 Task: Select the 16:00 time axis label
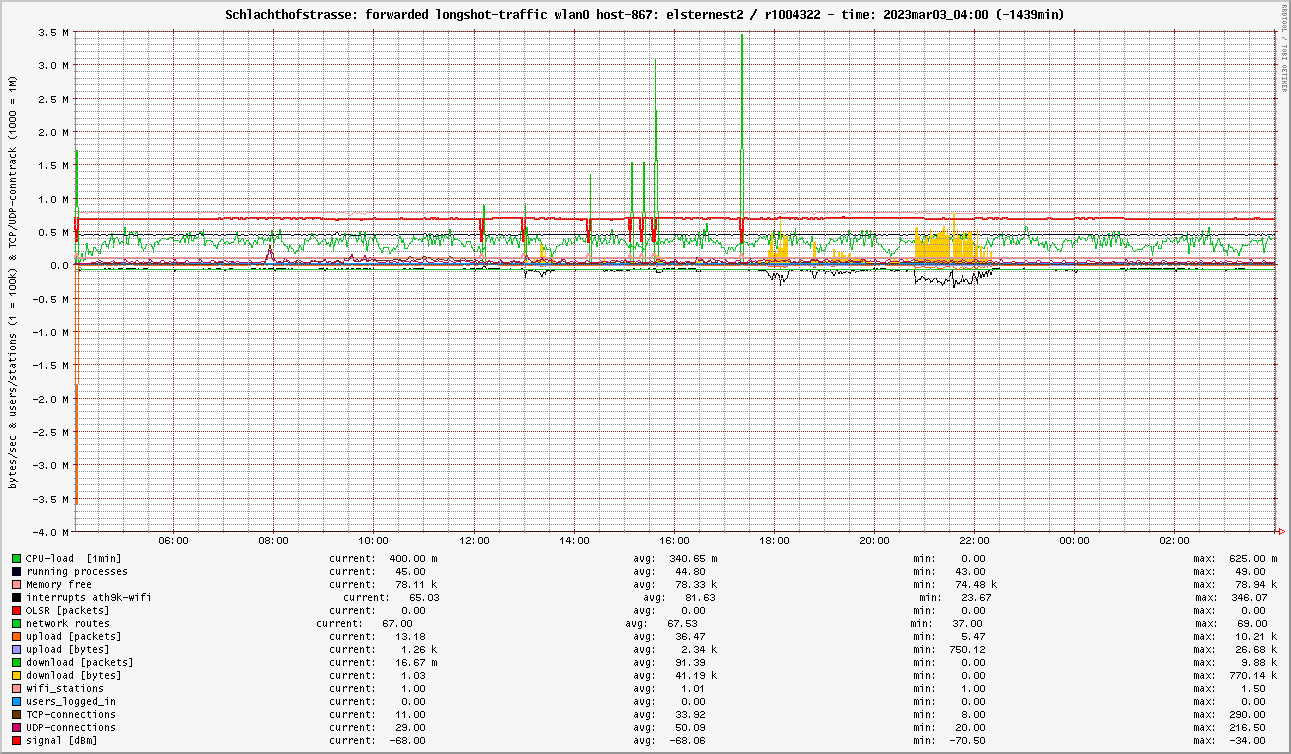point(674,541)
